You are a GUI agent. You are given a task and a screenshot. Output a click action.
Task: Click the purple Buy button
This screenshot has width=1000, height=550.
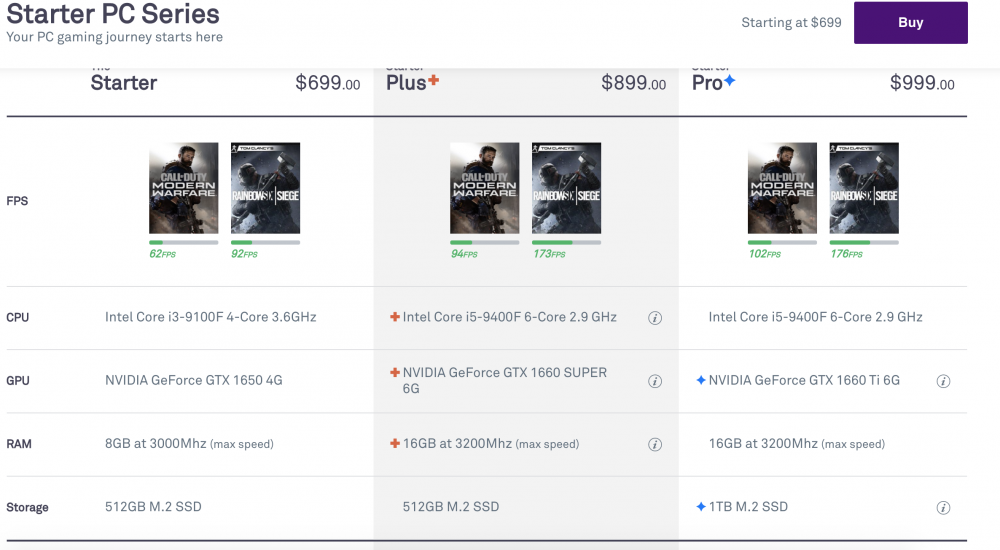[x=910, y=23]
